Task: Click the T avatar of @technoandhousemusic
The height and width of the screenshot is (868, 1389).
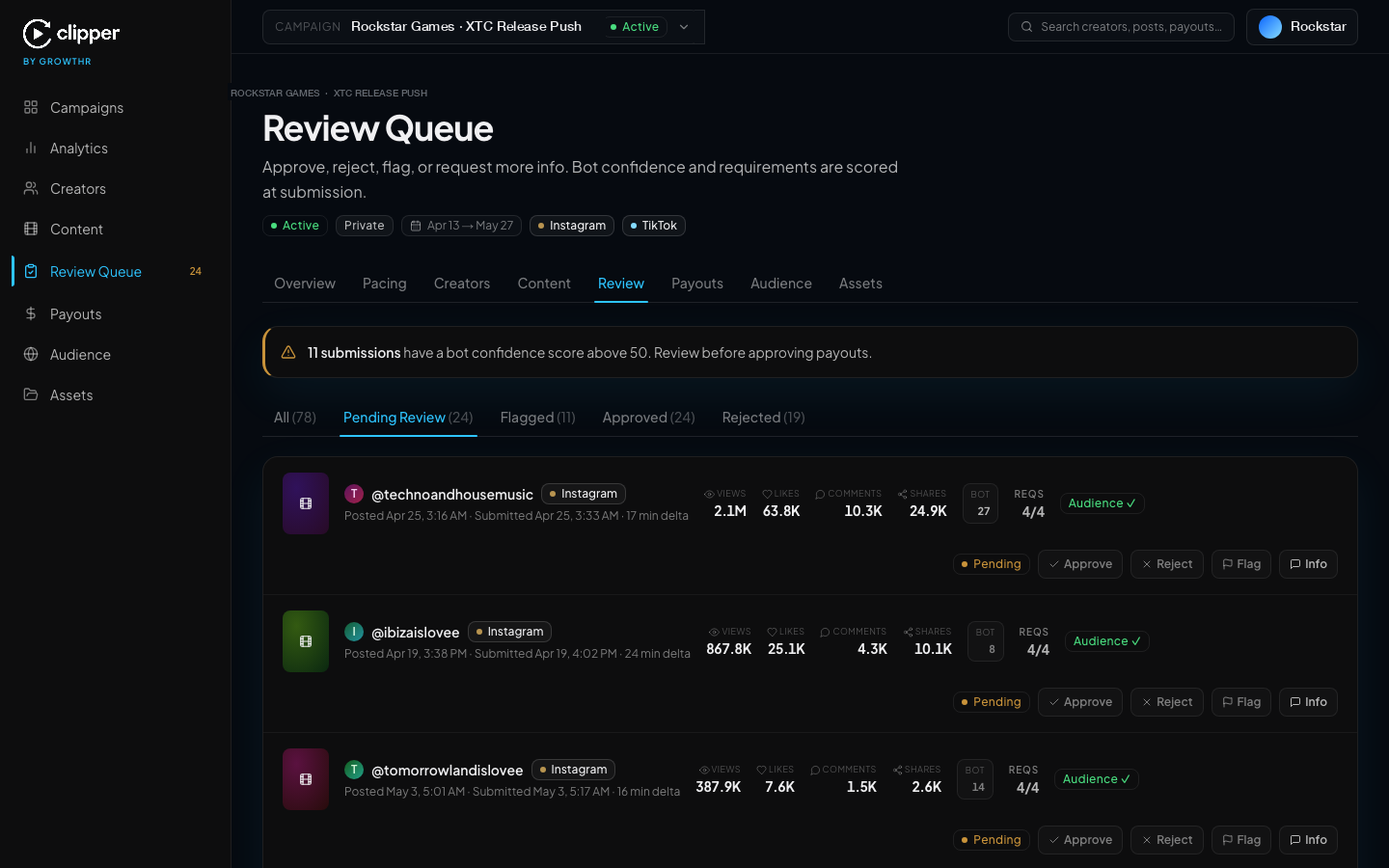Action: (x=354, y=494)
